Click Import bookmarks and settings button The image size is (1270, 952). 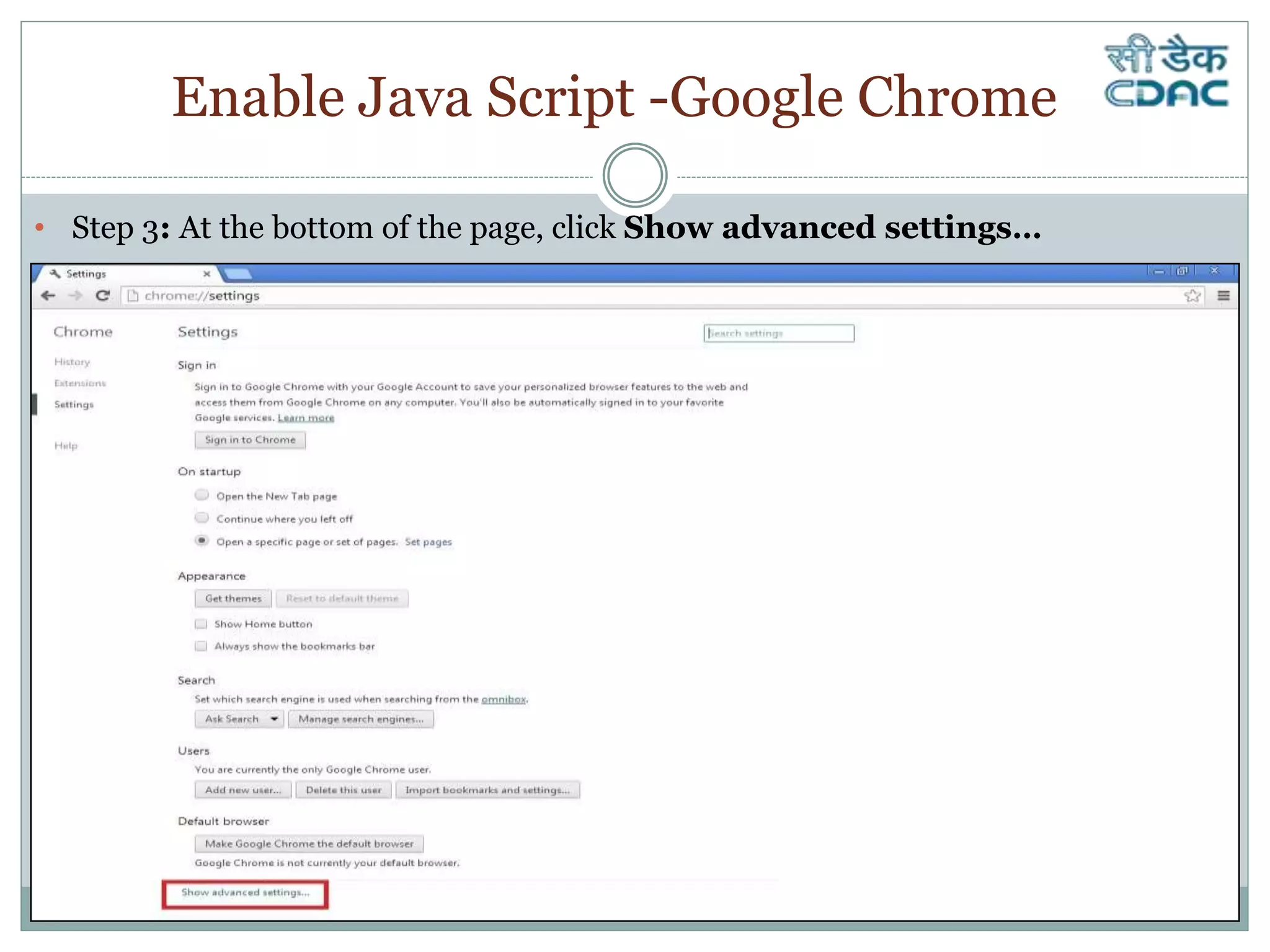click(x=487, y=790)
